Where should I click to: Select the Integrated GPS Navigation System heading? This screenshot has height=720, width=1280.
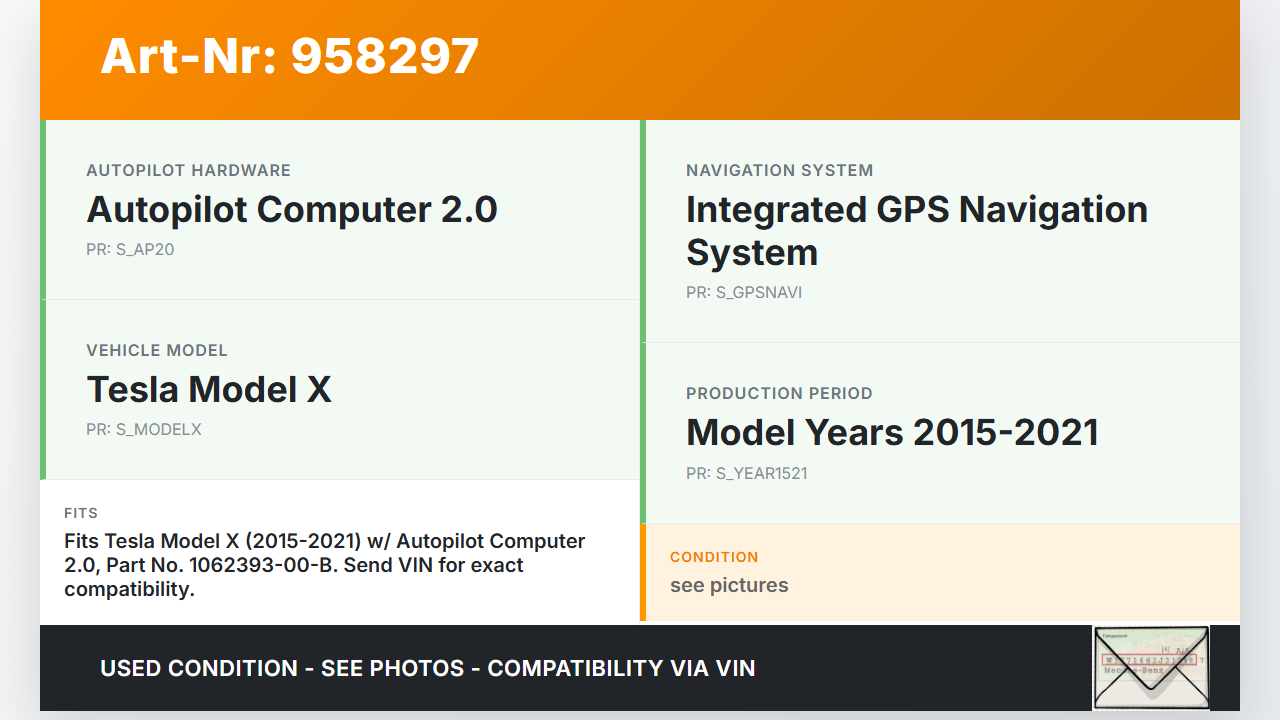916,231
